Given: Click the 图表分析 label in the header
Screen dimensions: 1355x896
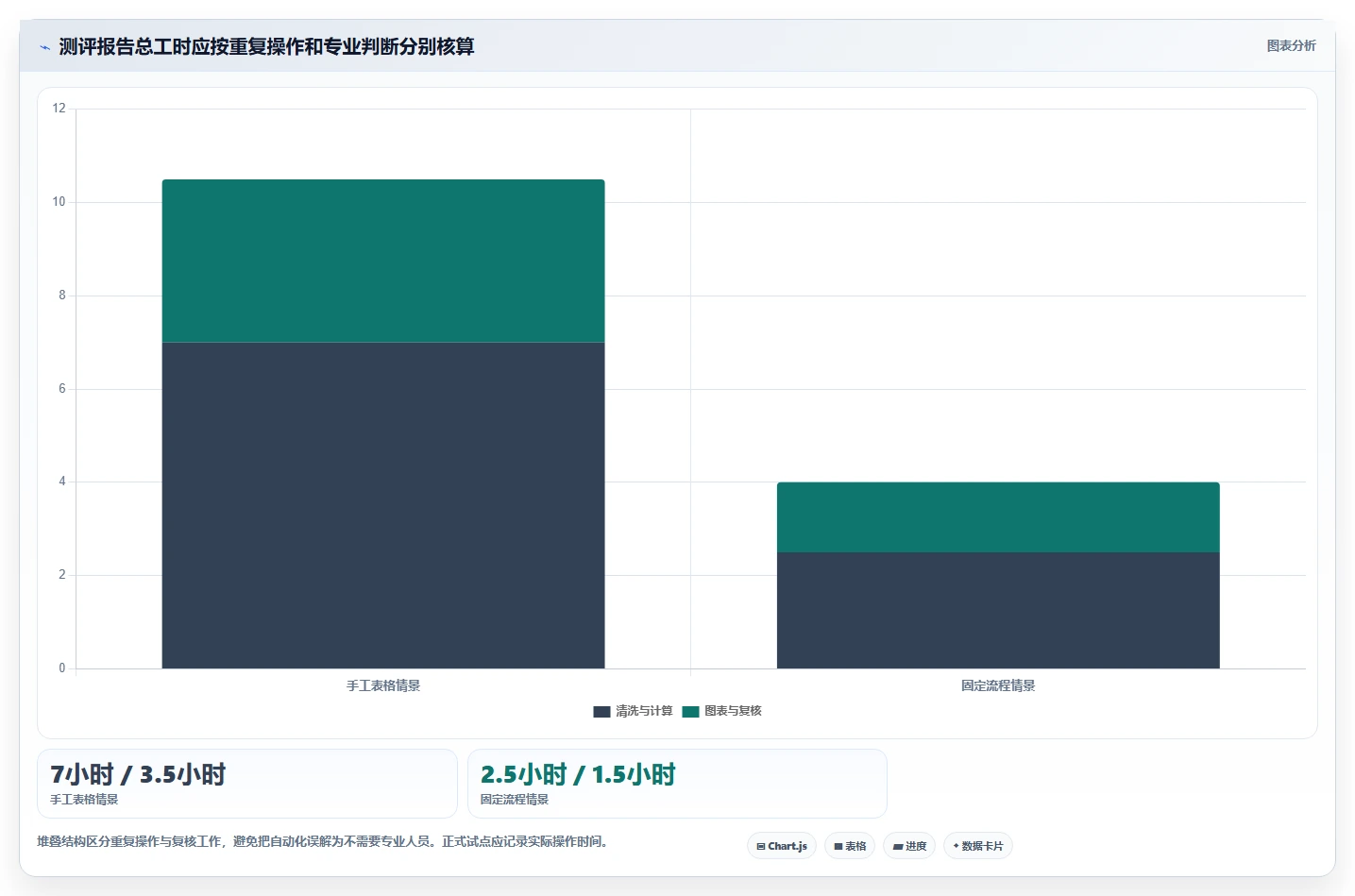Looking at the screenshot, I should pos(1291,45).
